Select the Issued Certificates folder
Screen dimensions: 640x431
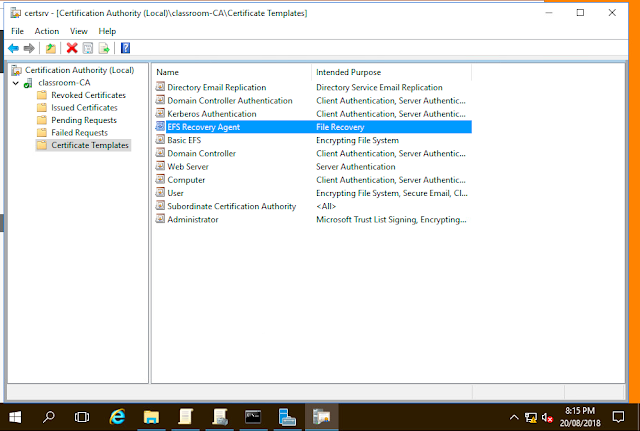84,108
